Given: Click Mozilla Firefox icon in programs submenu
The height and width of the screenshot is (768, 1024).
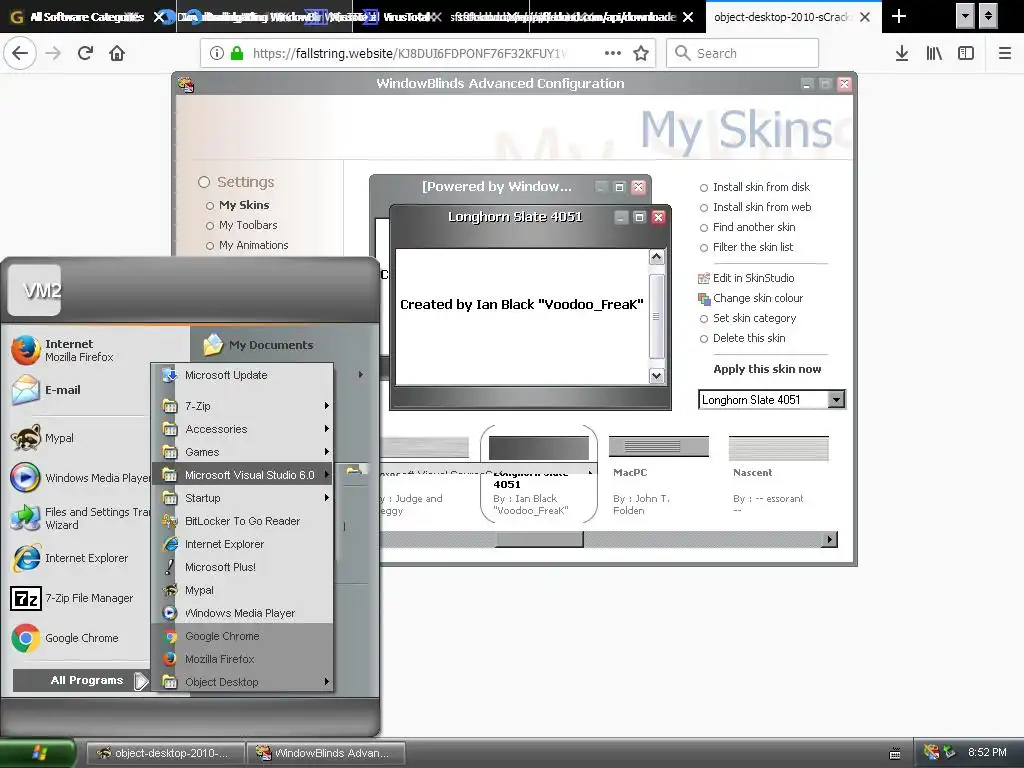Looking at the screenshot, I should coord(170,659).
